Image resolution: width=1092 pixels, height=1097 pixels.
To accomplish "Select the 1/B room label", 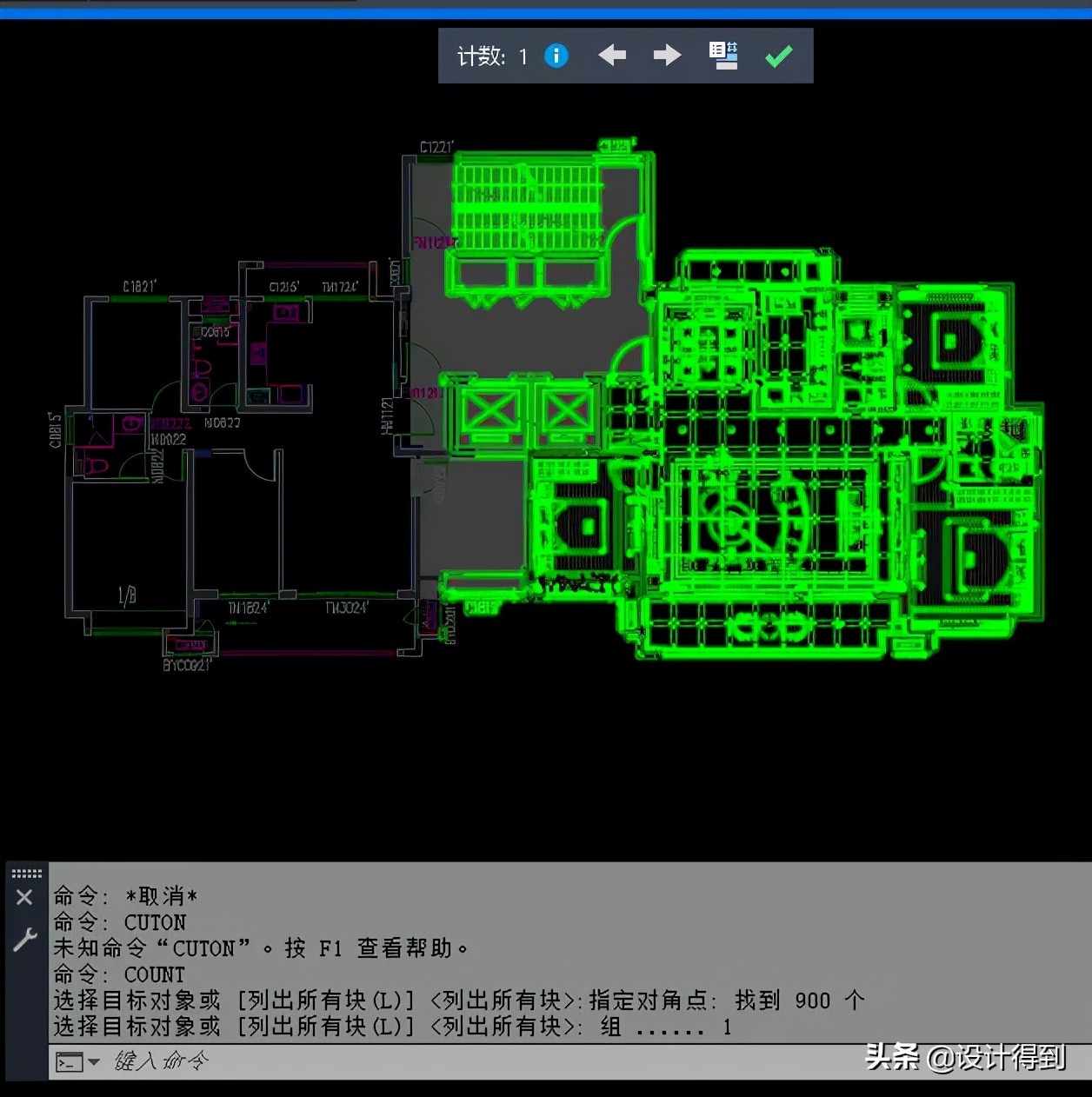I will click(127, 595).
